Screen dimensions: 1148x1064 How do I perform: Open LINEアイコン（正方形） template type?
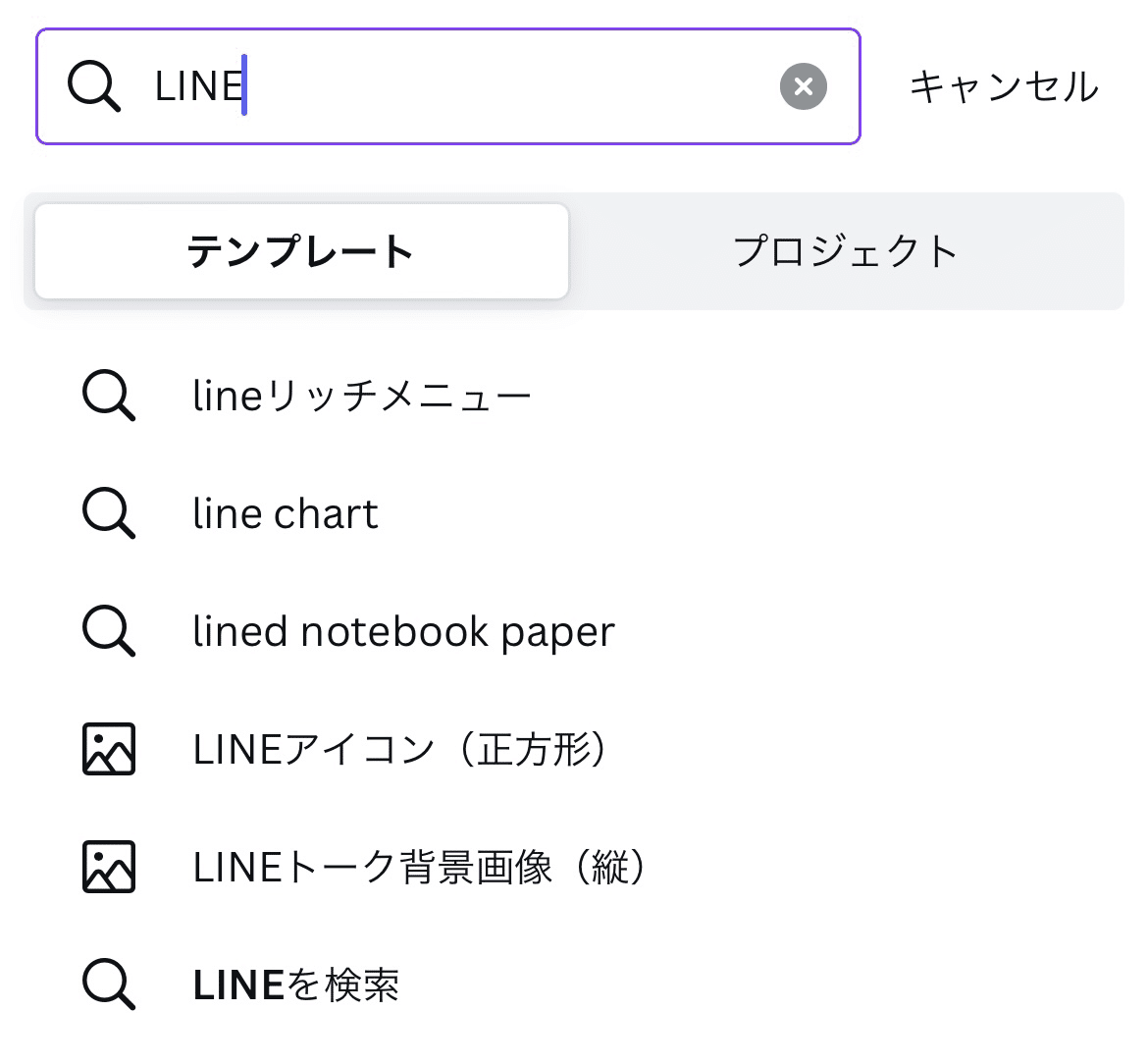401,749
